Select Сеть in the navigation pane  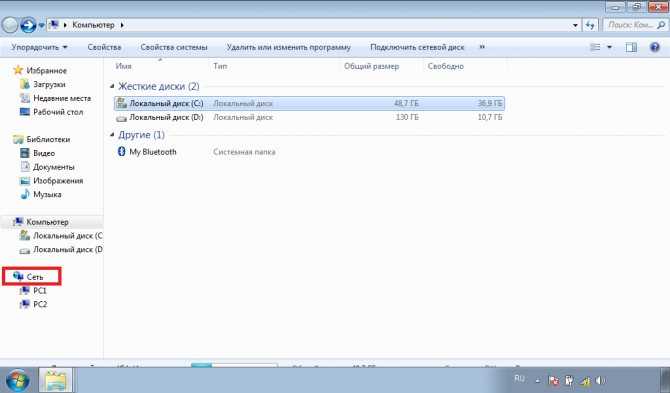(35, 277)
